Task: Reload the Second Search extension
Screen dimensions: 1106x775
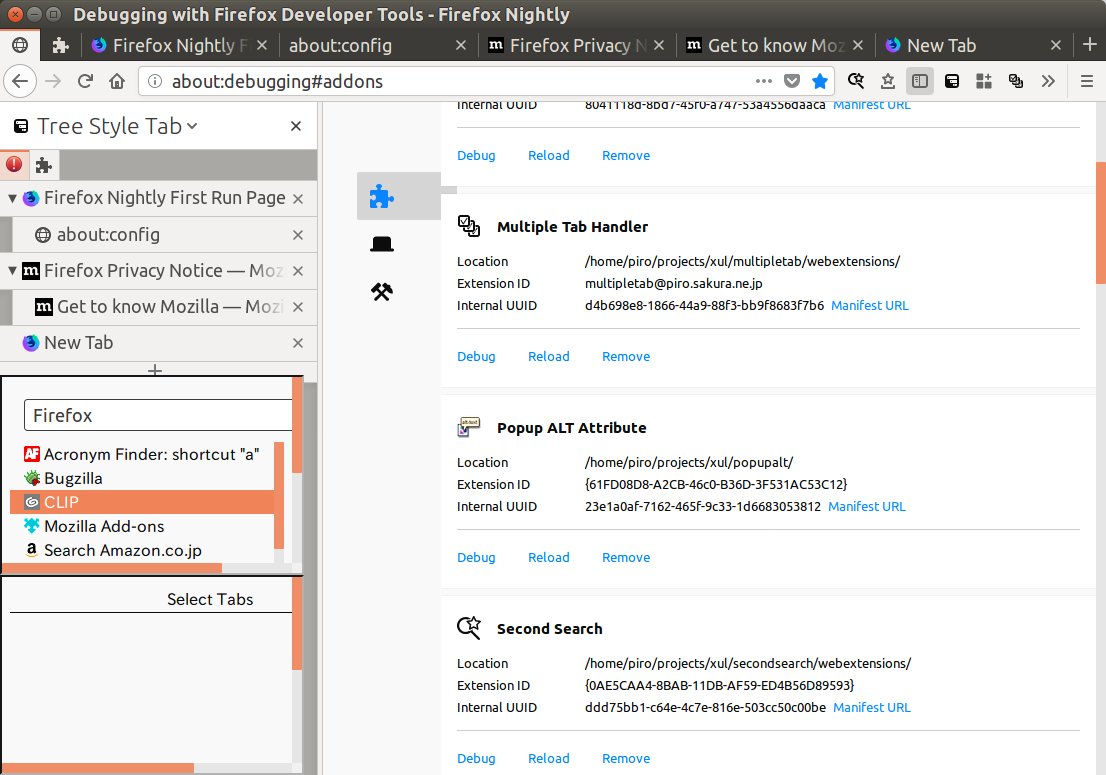Action: click(549, 759)
